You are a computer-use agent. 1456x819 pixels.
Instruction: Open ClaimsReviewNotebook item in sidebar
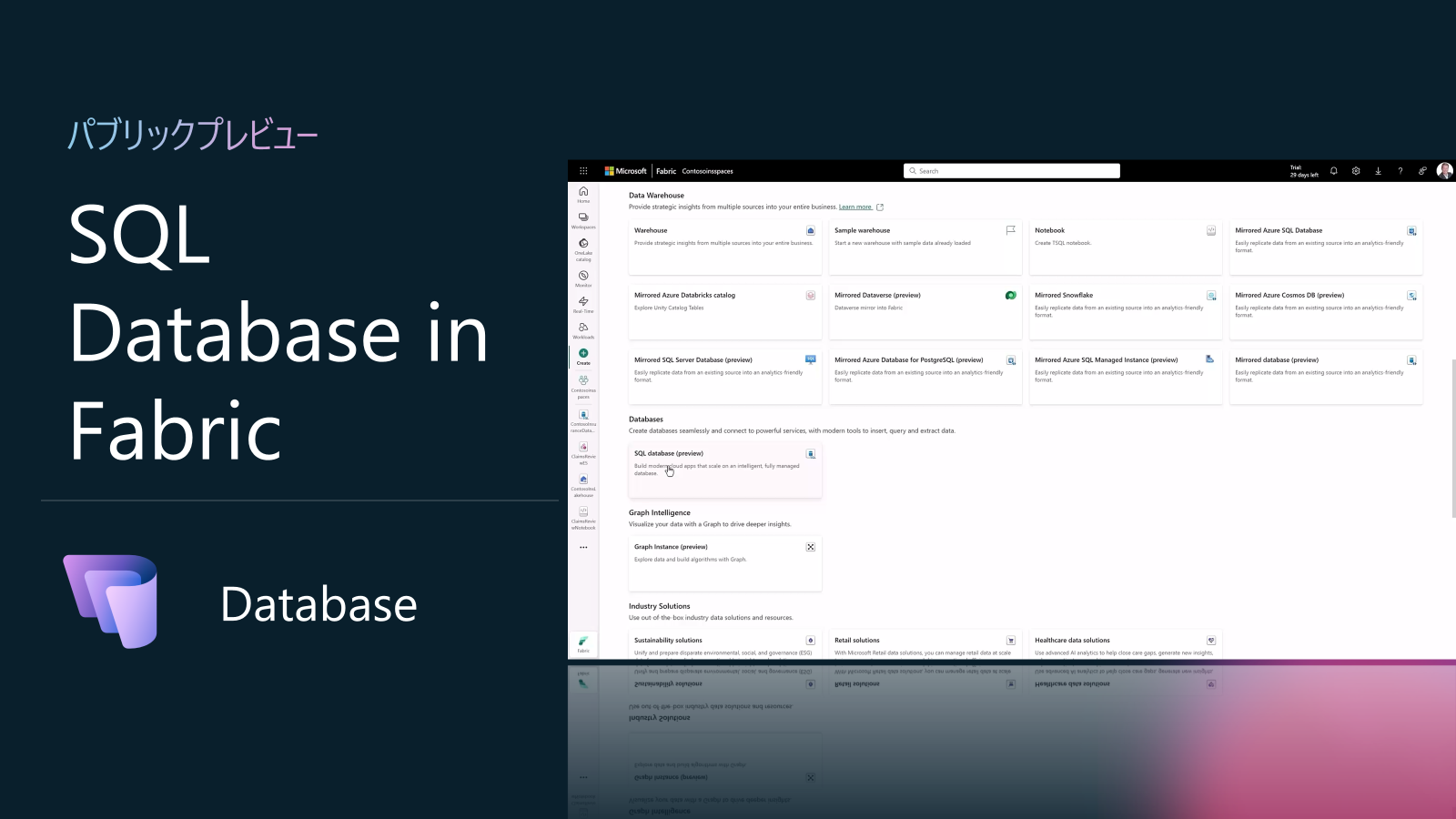tap(583, 518)
